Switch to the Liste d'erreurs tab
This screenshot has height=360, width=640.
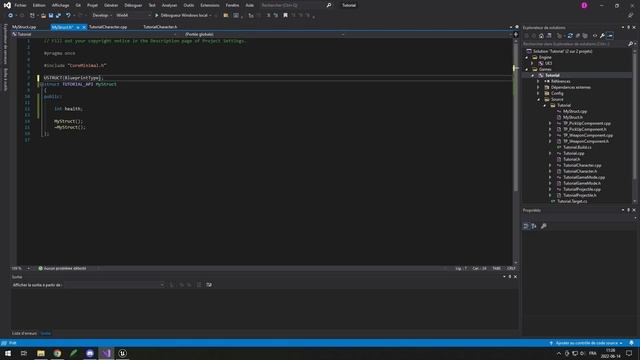coord(24,333)
